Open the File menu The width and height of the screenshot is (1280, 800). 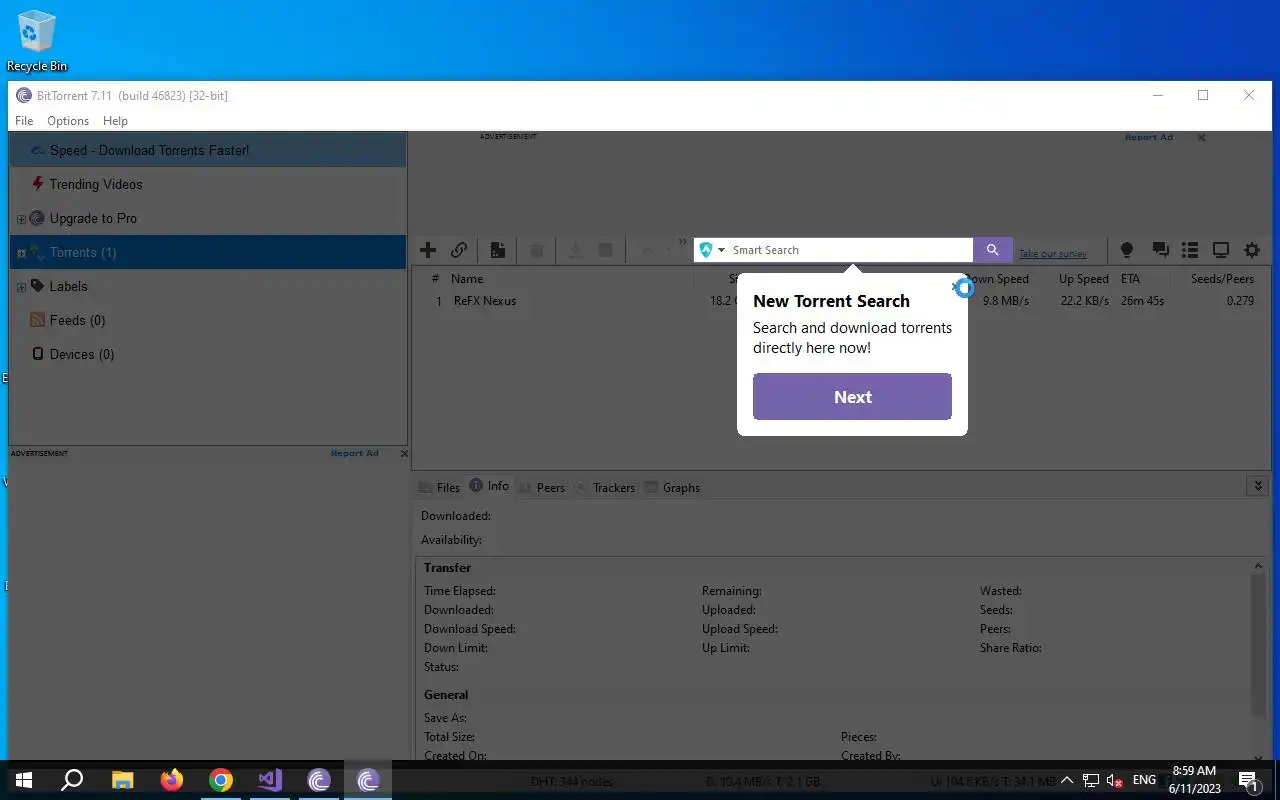pos(24,120)
